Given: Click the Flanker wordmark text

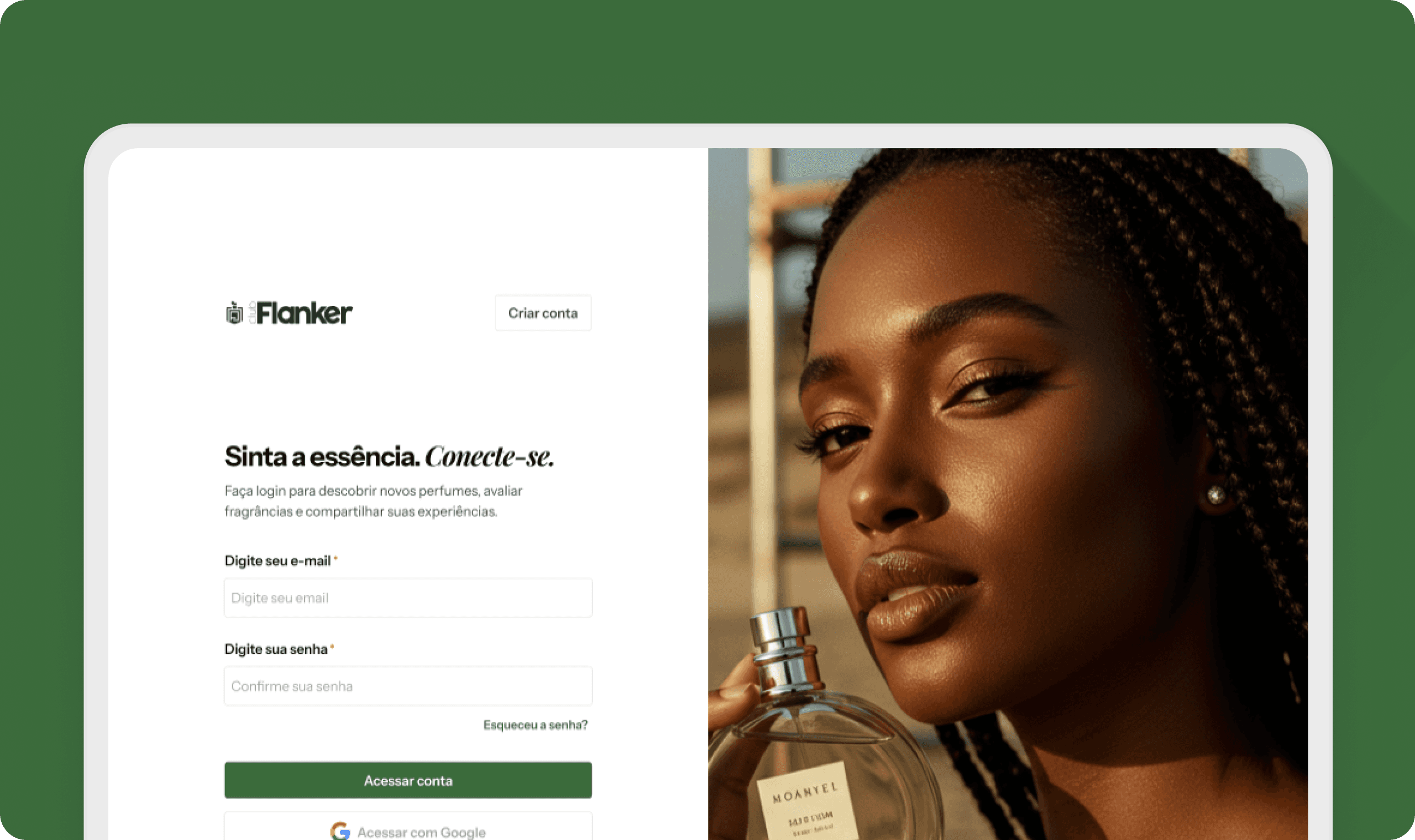Looking at the screenshot, I should [x=305, y=313].
